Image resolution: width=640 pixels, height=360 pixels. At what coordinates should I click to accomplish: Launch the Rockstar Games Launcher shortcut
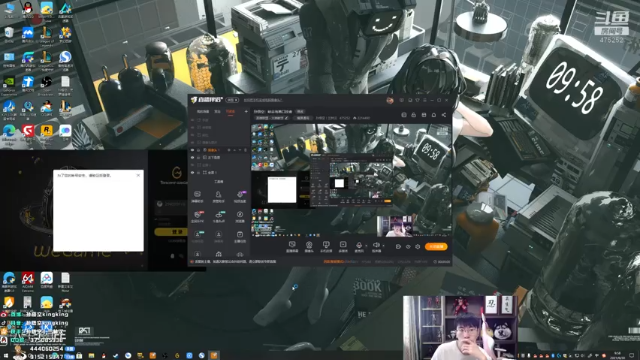[x=47, y=131]
